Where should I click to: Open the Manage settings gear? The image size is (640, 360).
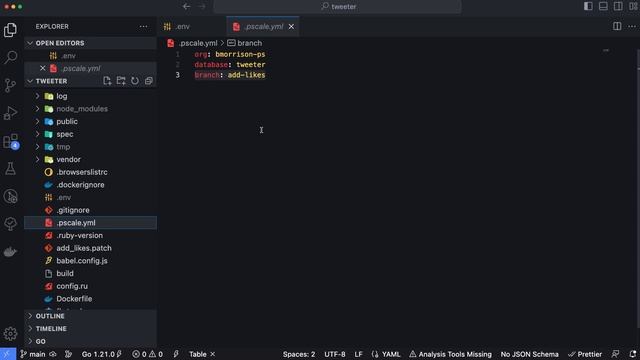[11, 334]
